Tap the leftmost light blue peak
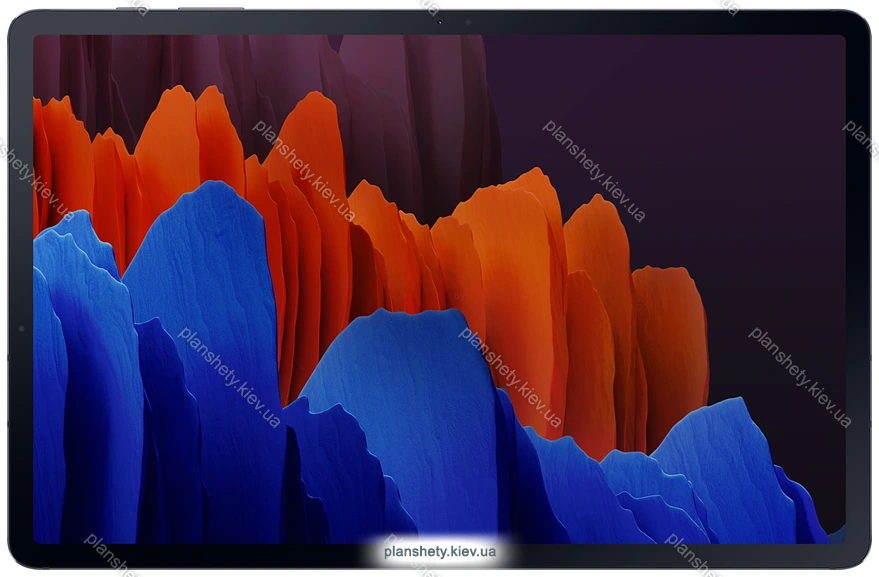This screenshot has width=879, height=577. pos(75,250)
